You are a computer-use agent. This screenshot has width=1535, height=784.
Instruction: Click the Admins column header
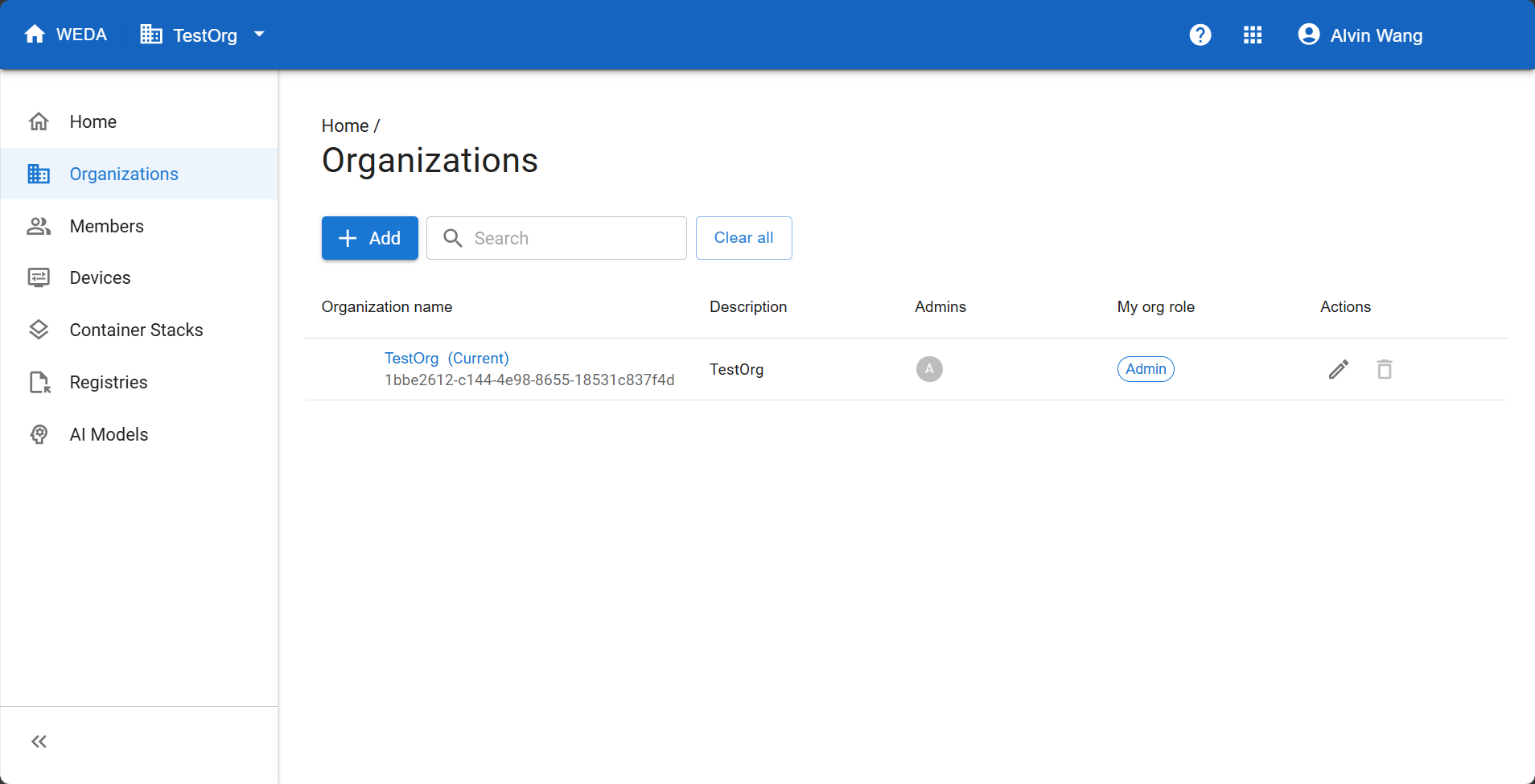click(940, 306)
